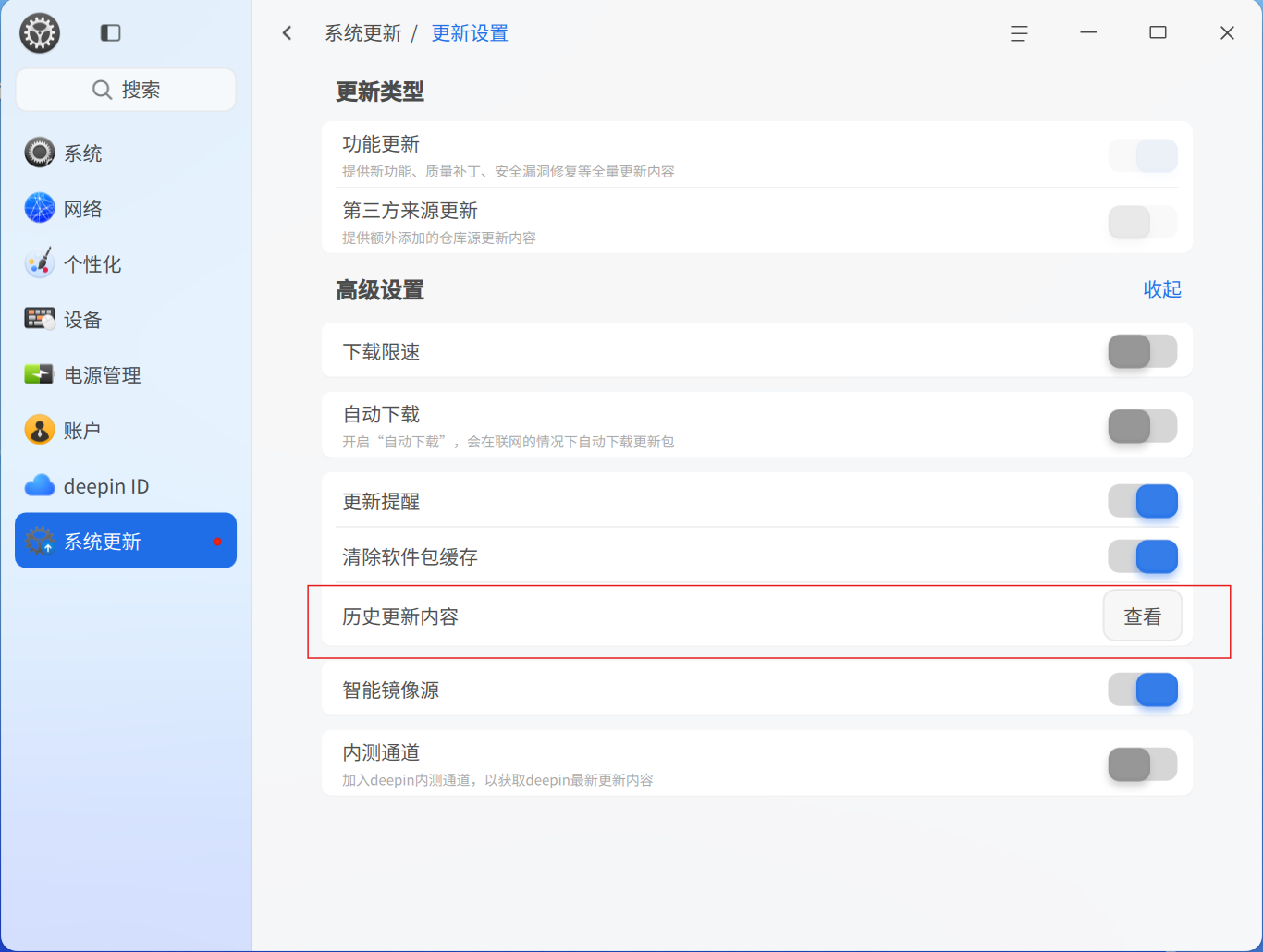
Task: Click the Control Center gear logo icon
Action: [x=40, y=33]
